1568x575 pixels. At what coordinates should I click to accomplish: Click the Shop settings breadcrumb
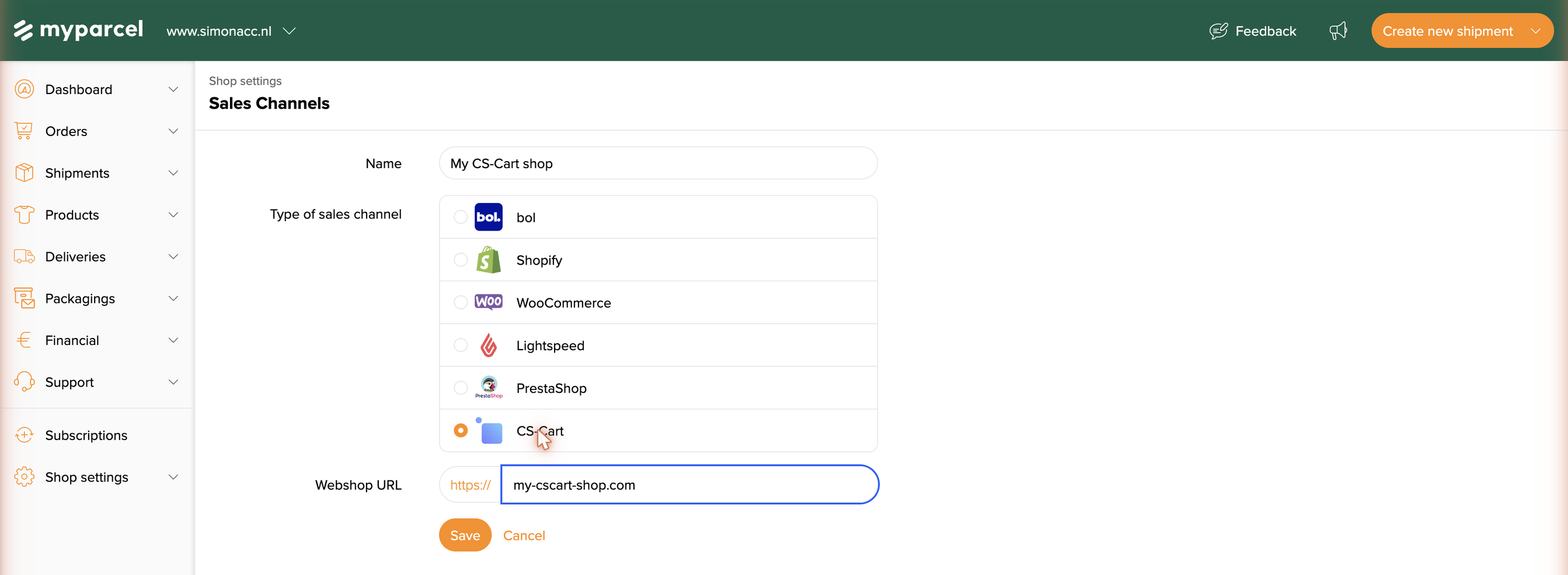(245, 81)
